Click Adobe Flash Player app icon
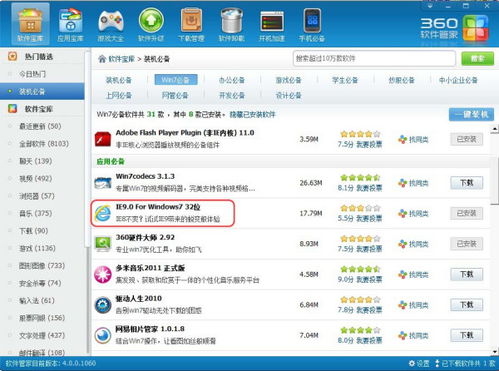Image resolution: width=499 pixels, height=371 pixels. point(103,139)
